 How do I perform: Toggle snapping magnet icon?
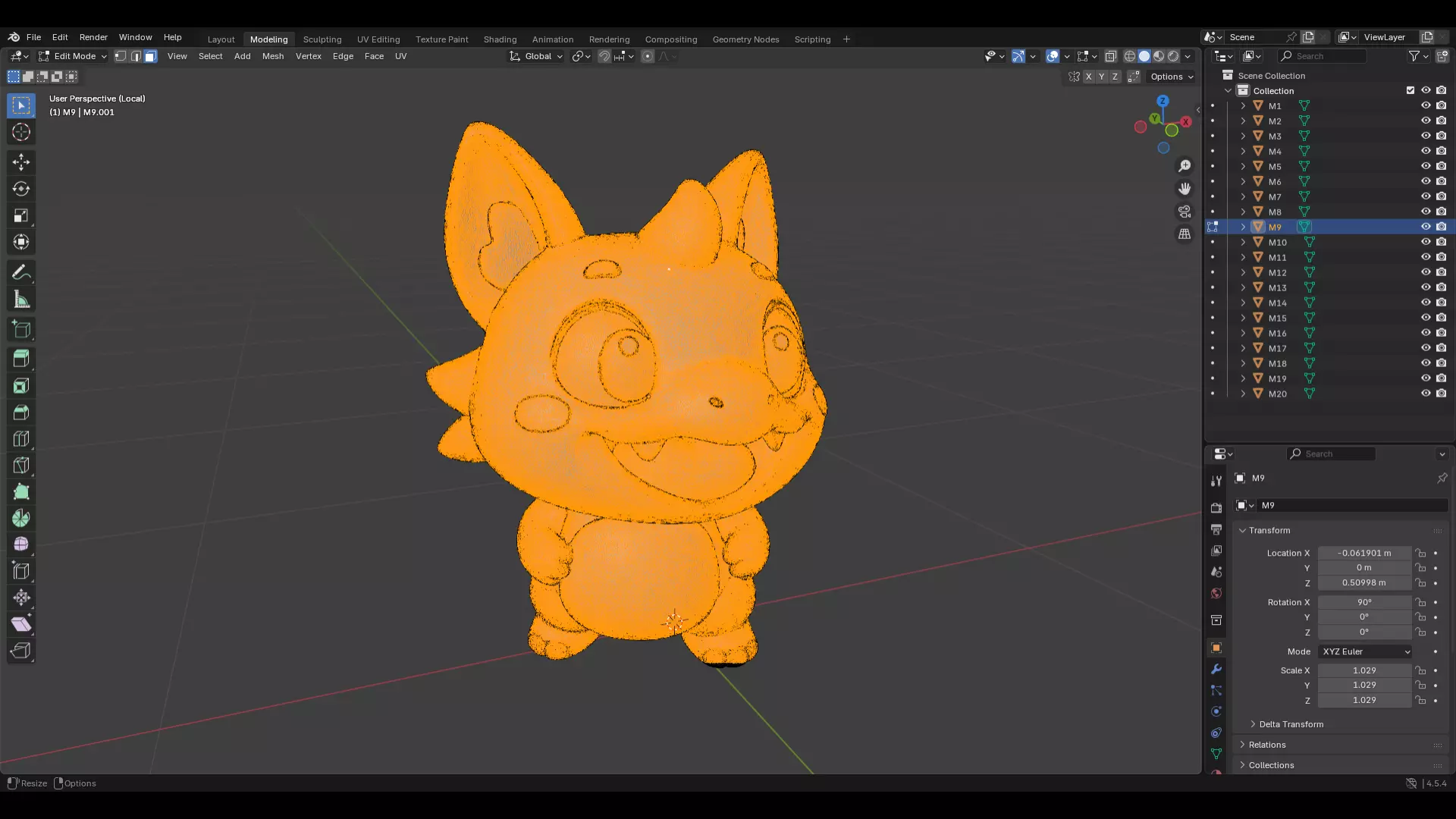point(604,56)
